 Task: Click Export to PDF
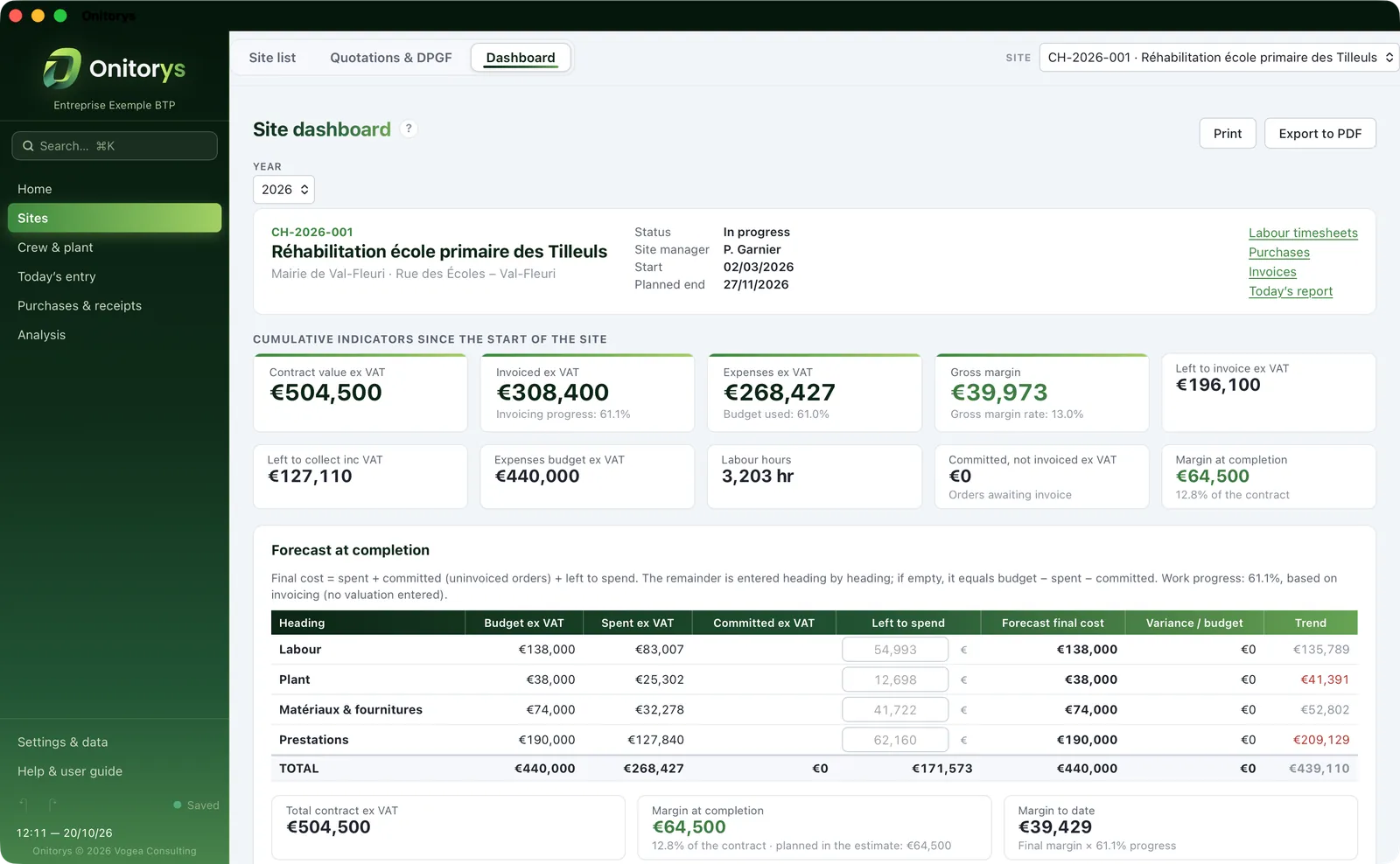click(x=1320, y=134)
